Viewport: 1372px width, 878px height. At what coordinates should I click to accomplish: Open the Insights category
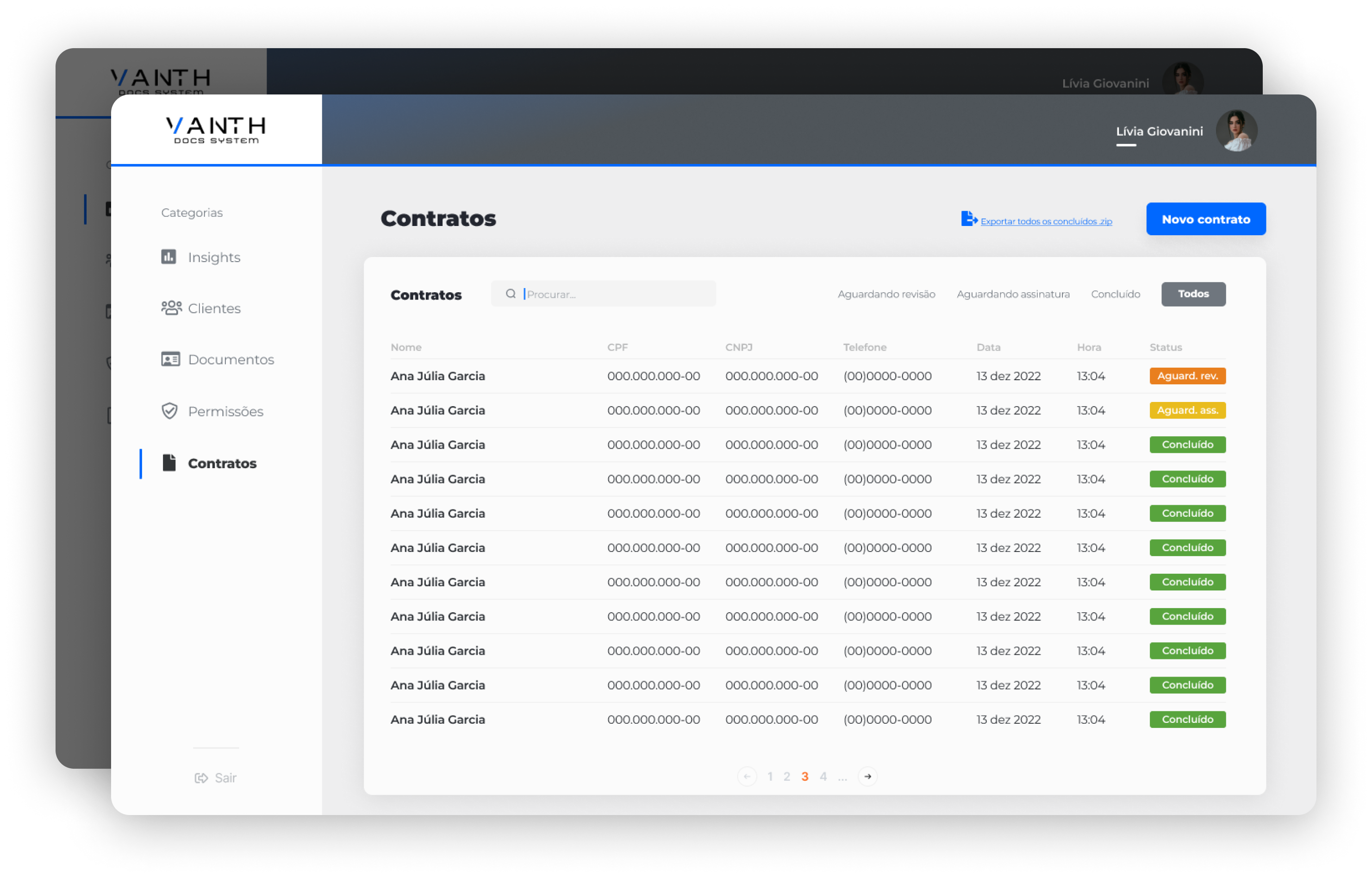tap(200, 257)
